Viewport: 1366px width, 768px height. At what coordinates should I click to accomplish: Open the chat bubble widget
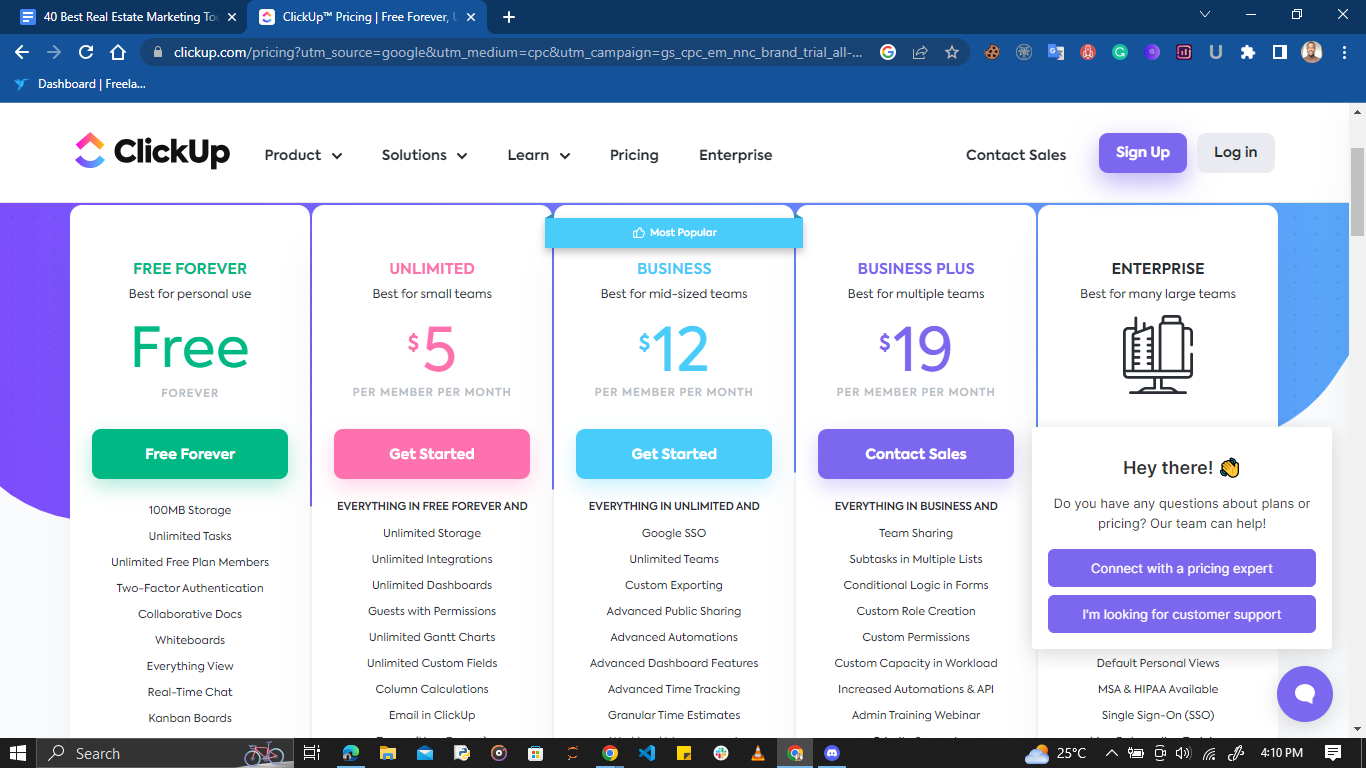[x=1304, y=694]
